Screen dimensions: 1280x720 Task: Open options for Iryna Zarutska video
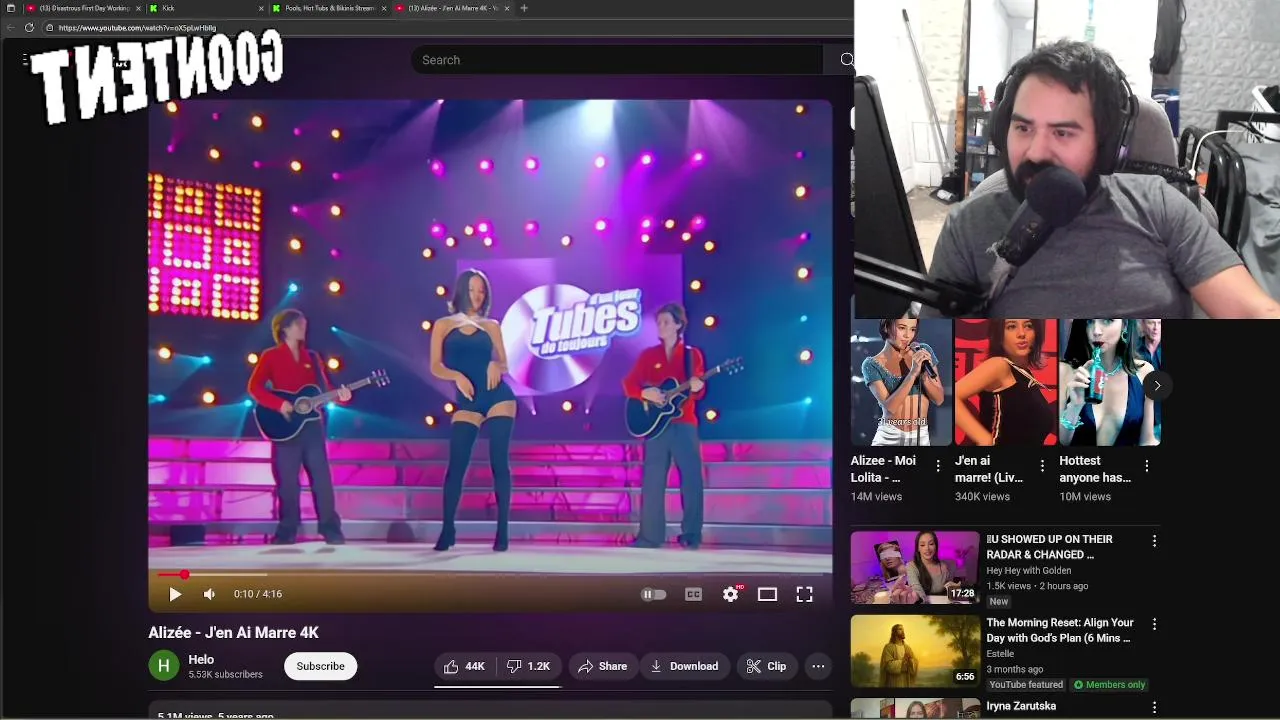coord(1154,707)
